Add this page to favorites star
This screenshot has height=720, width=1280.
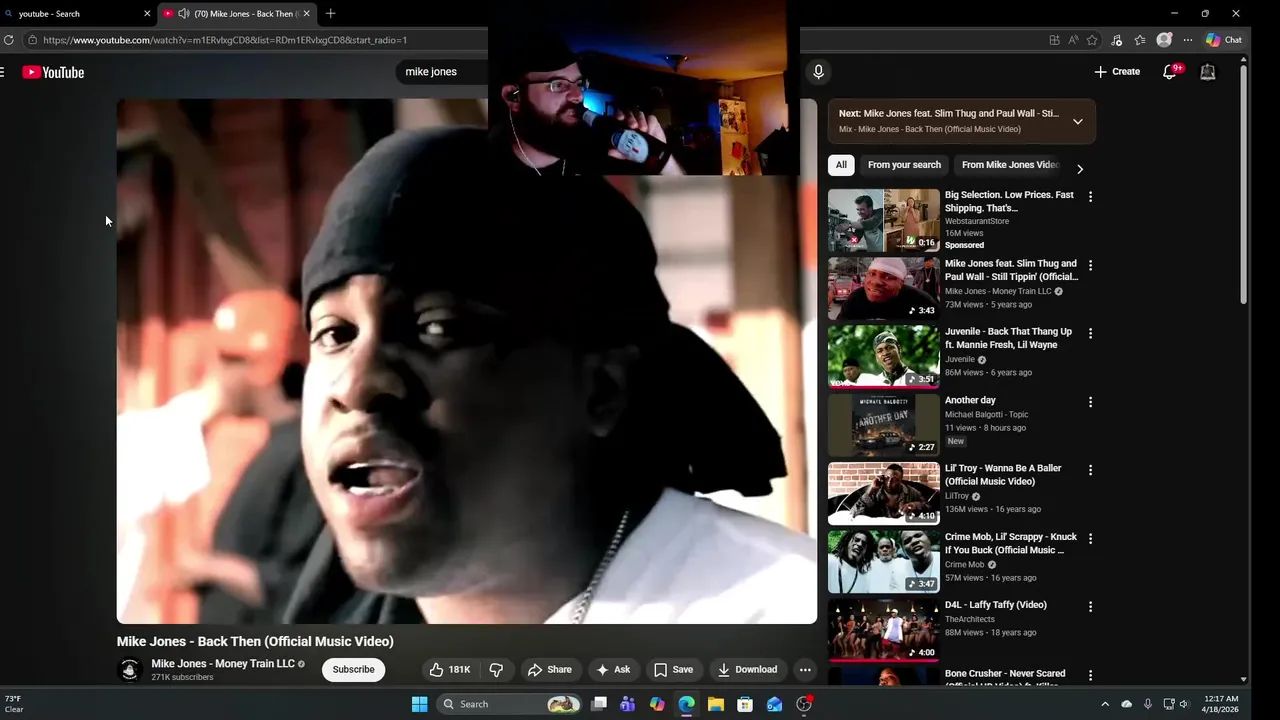(1092, 40)
